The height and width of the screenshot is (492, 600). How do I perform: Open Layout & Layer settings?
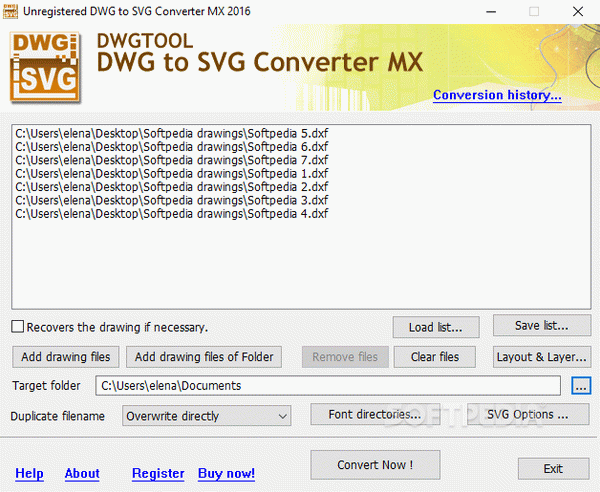pos(542,357)
